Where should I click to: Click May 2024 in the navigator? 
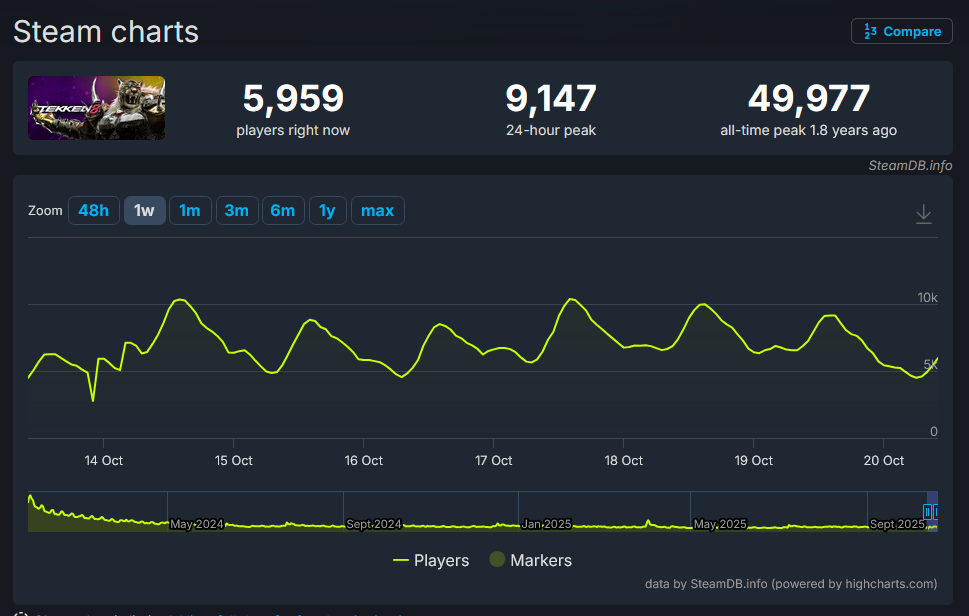197,524
